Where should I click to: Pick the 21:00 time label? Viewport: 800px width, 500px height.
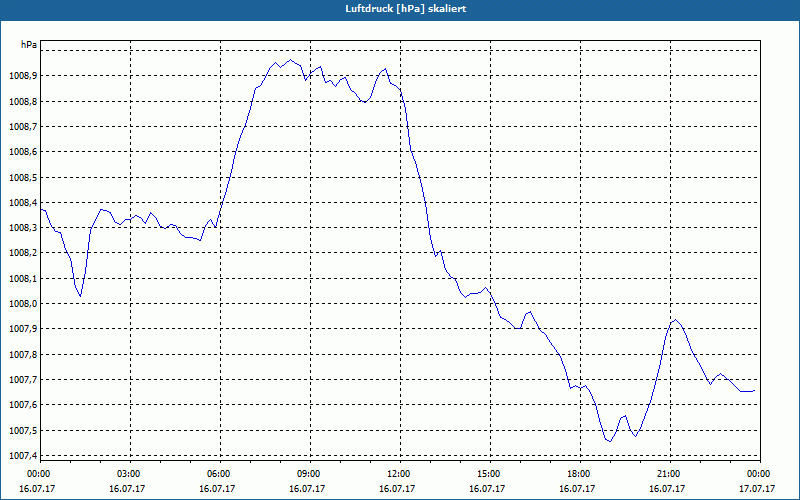669,474
